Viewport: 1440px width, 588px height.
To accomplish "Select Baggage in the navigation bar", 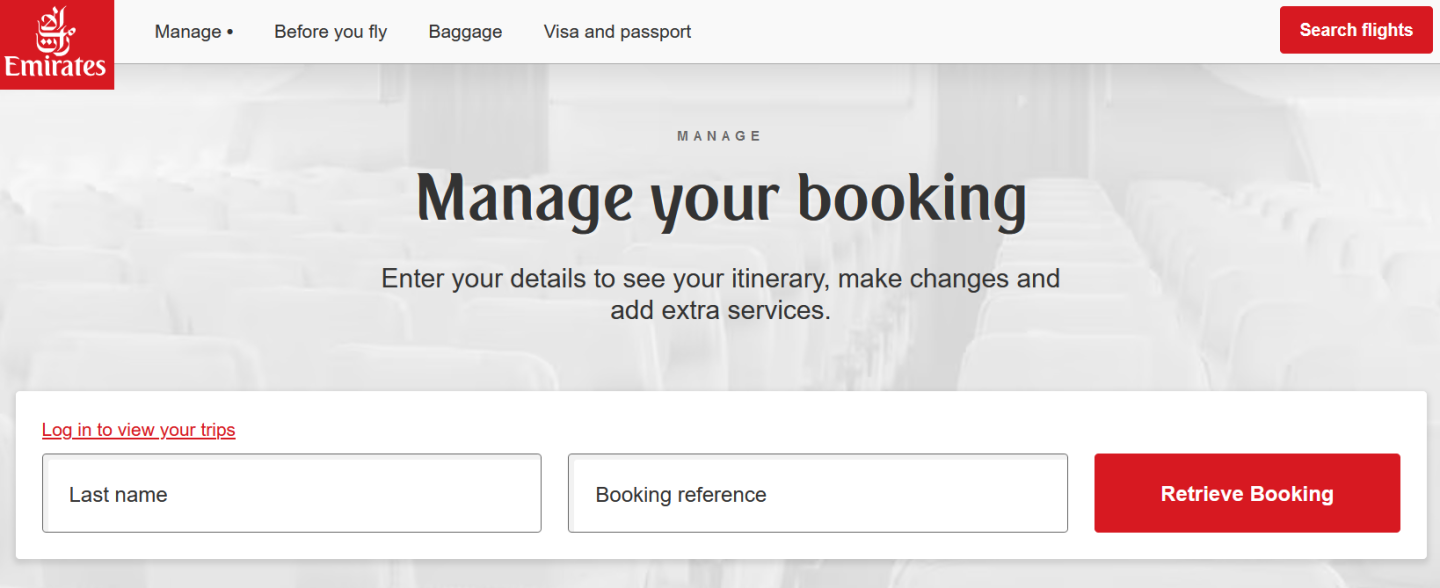I will (x=465, y=32).
